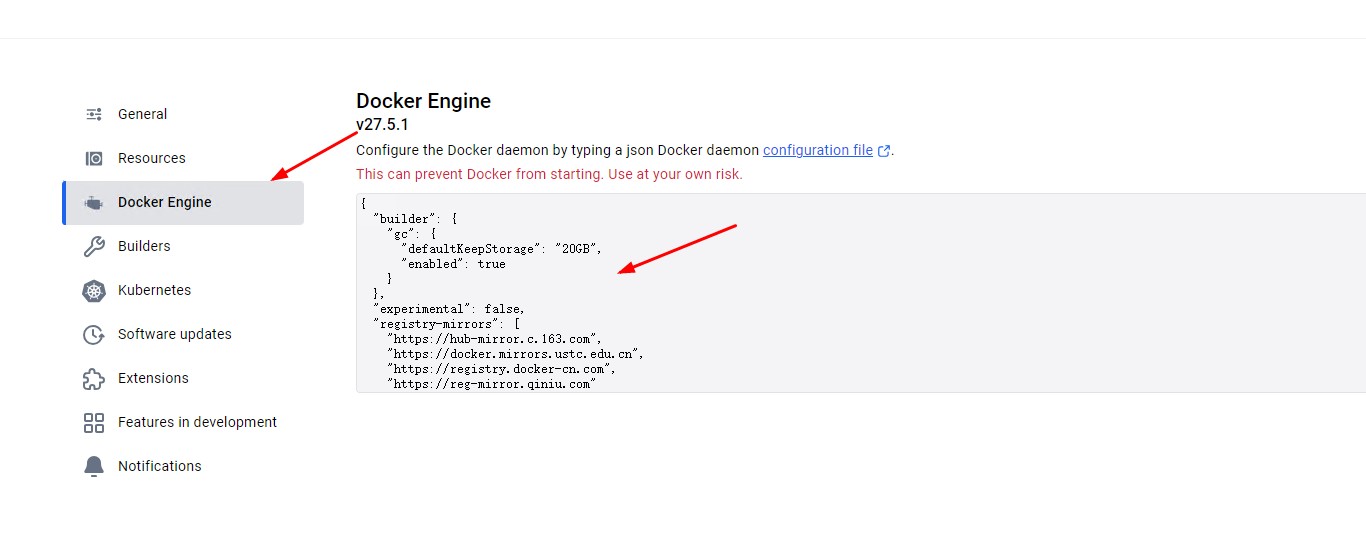Click the wrench icon beside Builders
The height and width of the screenshot is (556, 1366).
(94, 246)
